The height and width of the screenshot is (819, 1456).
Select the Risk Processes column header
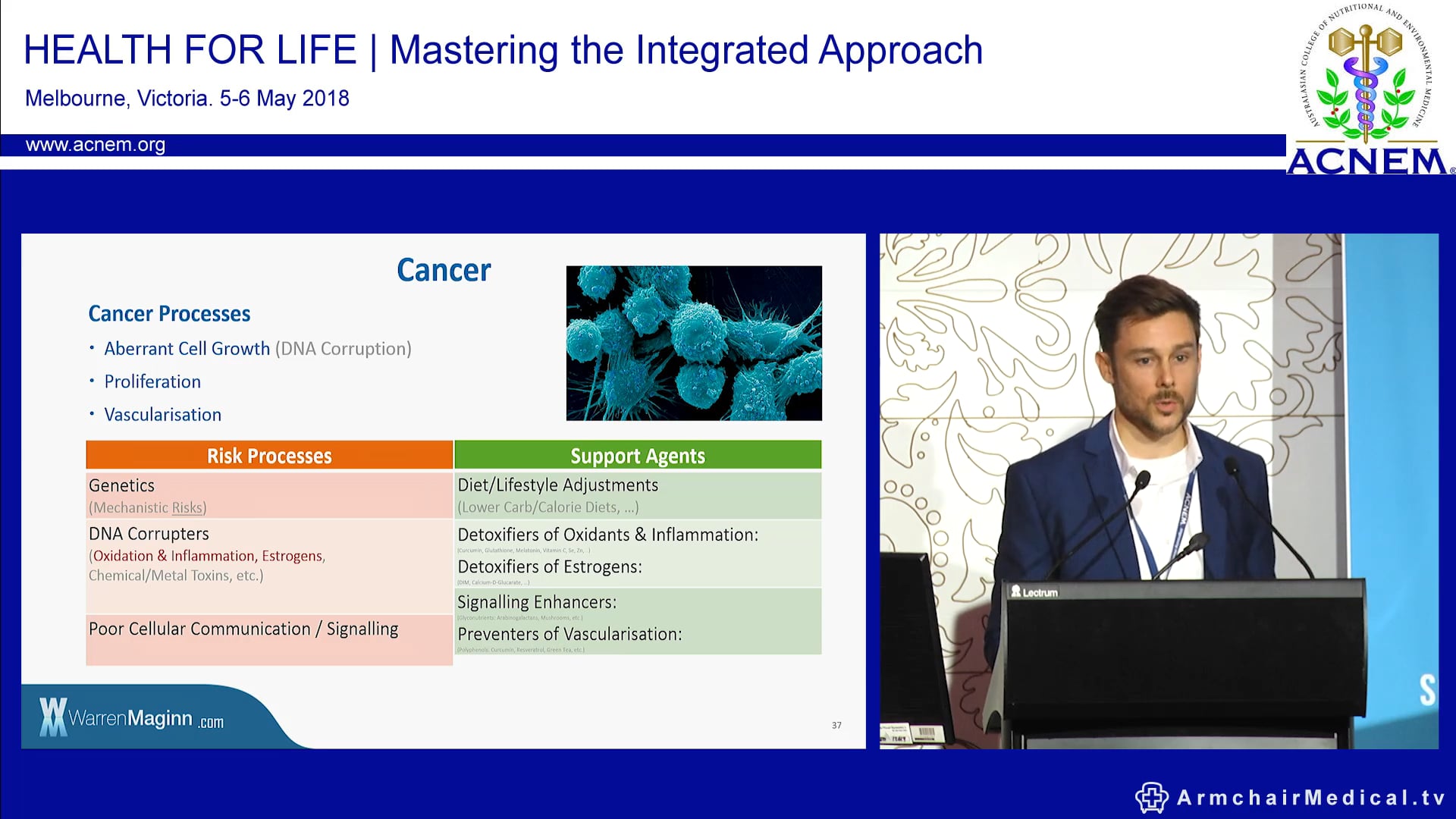(268, 456)
